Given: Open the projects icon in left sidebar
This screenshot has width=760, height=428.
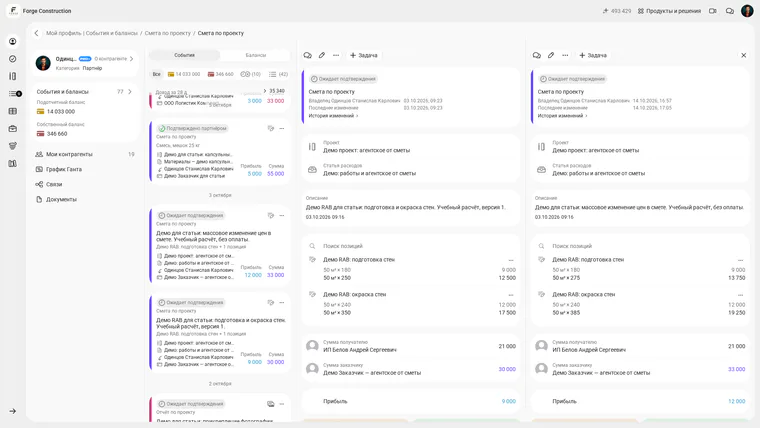Looking at the screenshot, I should 13,76.
